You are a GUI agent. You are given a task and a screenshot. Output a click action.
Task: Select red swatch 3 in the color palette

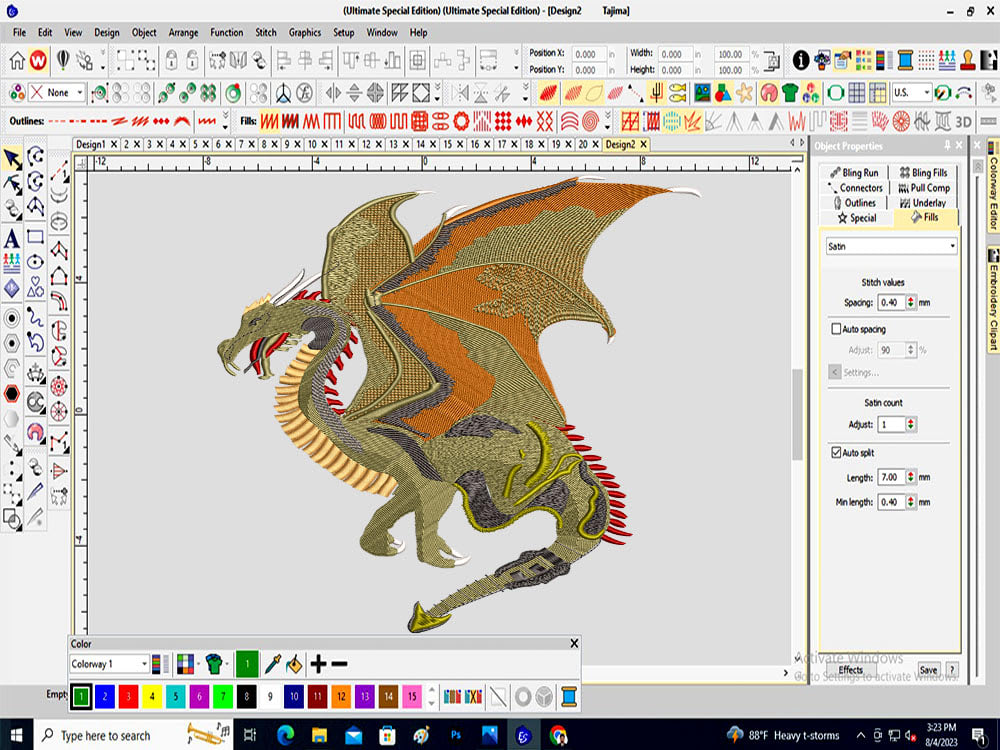(x=127, y=696)
